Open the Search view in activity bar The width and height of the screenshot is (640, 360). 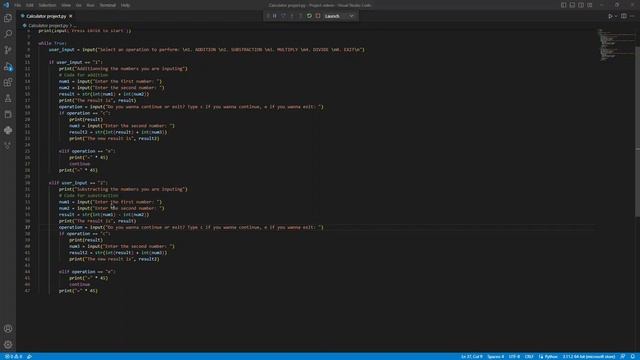click(x=8, y=34)
